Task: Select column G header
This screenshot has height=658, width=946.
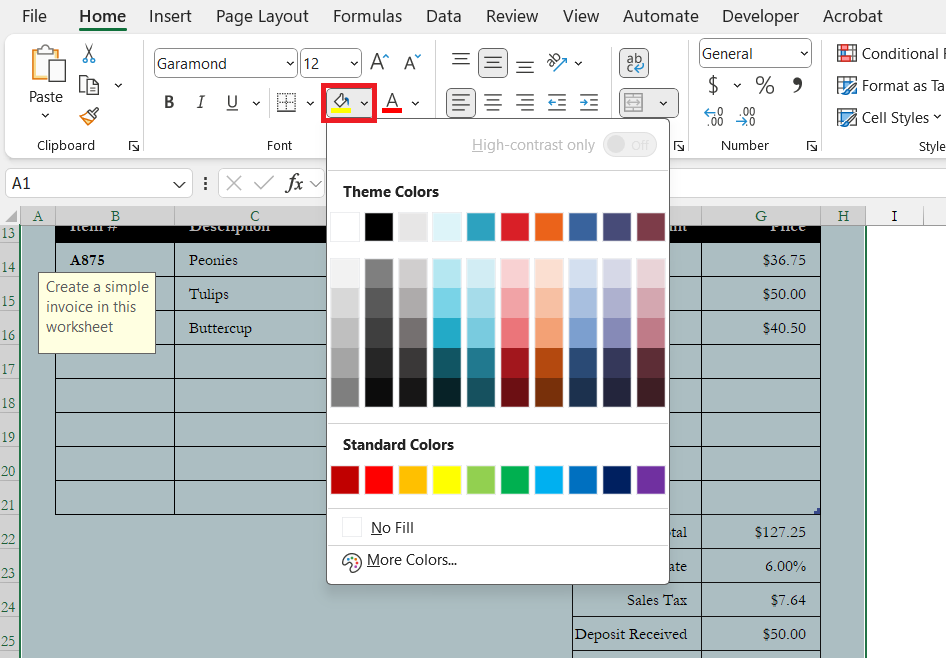Action: (x=761, y=216)
